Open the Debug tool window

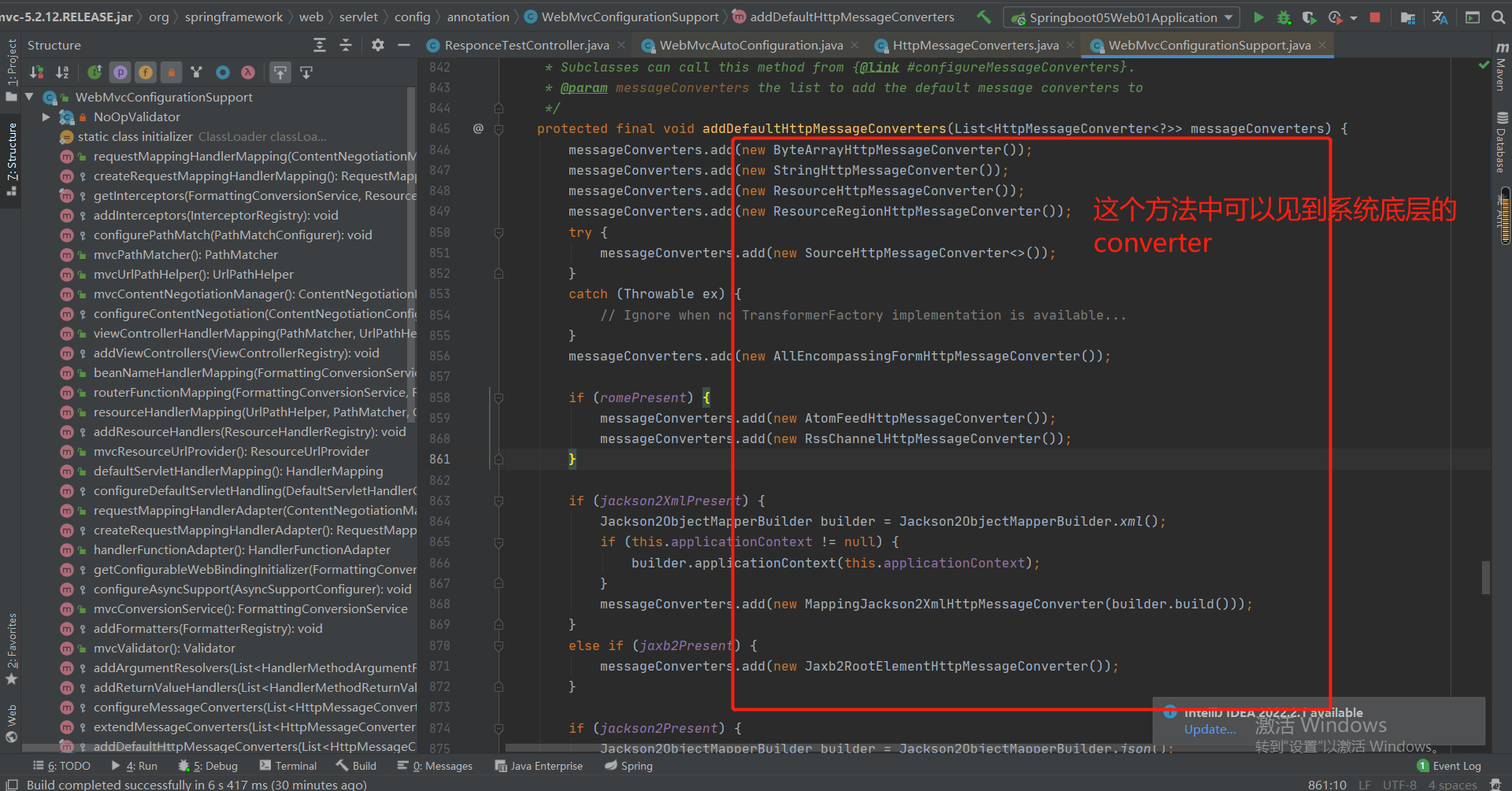pos(207,766)
